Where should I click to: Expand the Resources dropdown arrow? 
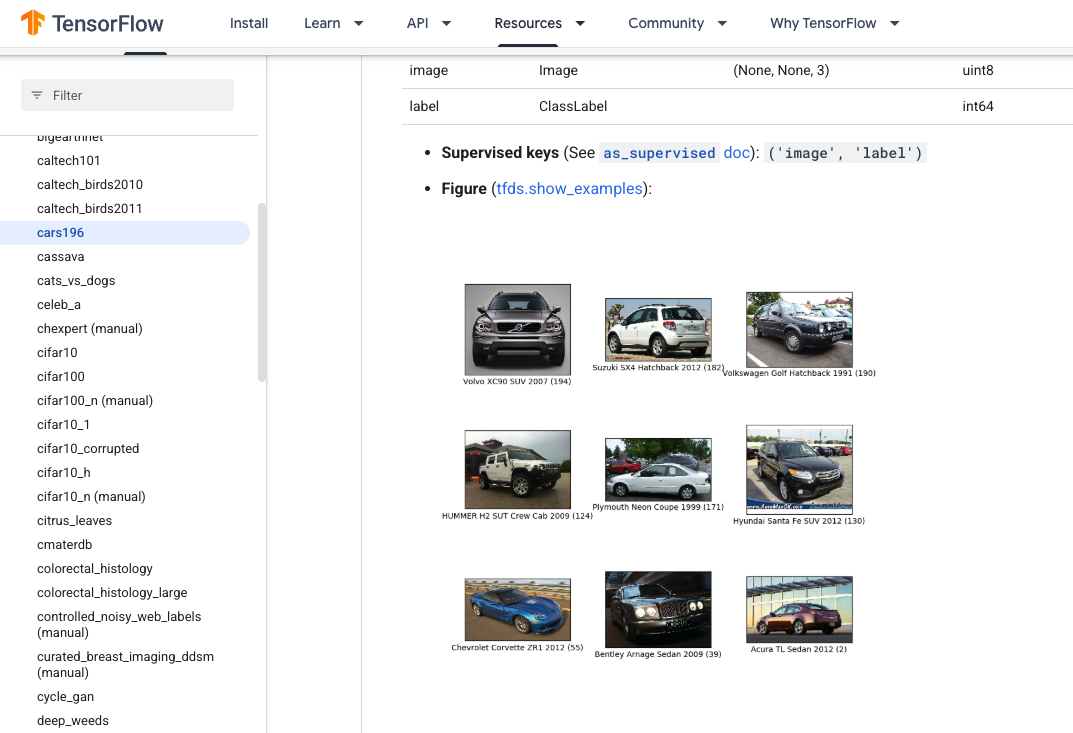tap(580, 23)
